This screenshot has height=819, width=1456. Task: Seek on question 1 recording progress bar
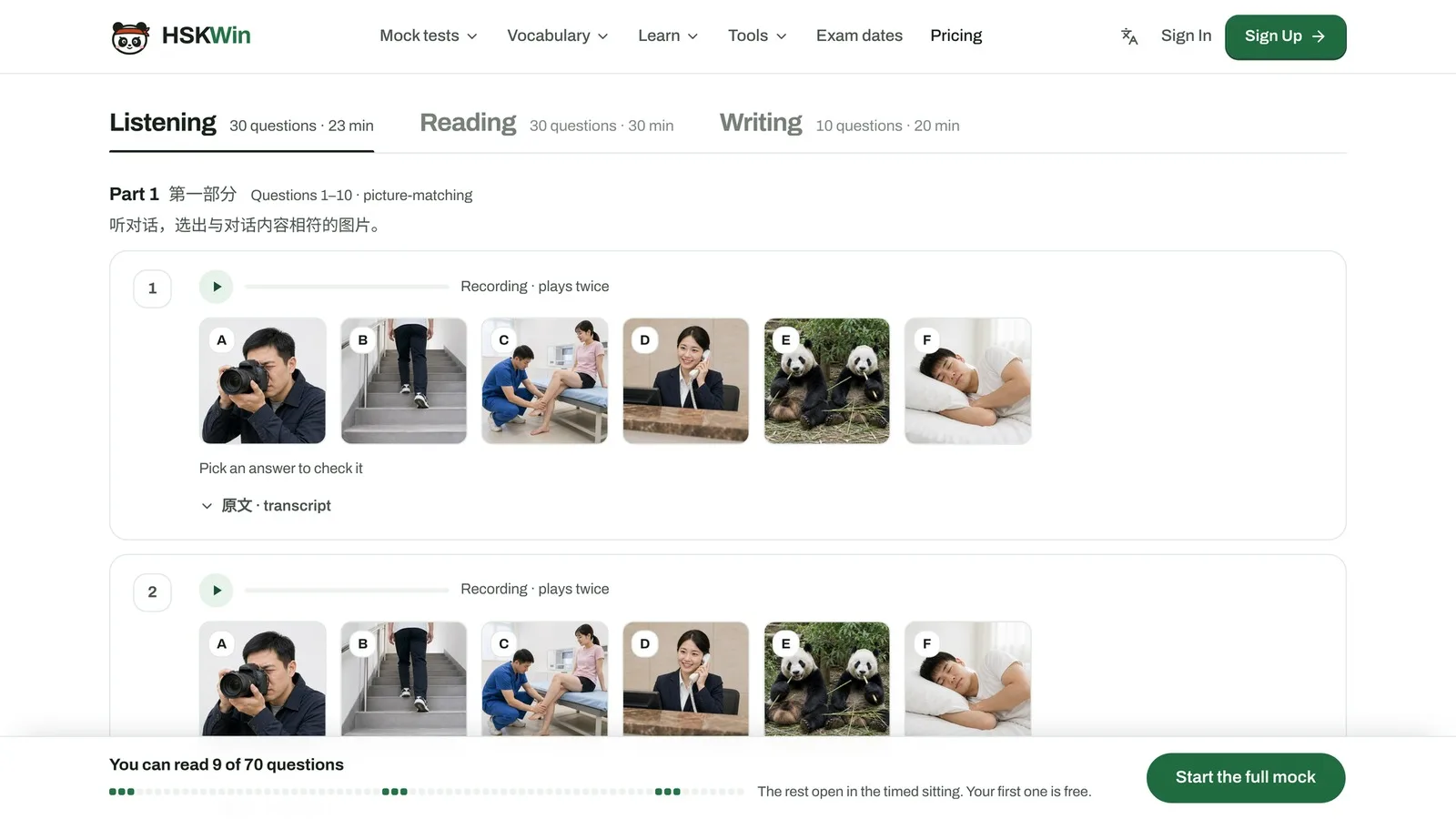tap(347, 287)
